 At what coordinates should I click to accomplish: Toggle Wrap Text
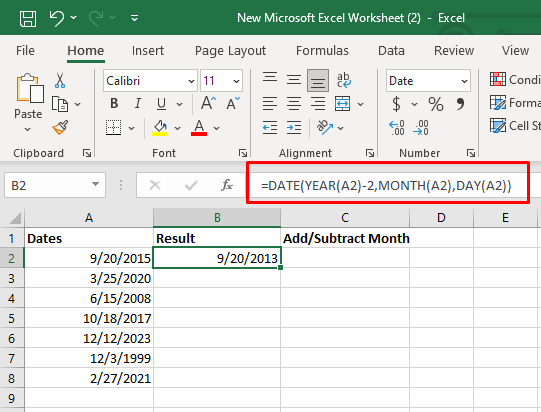343,80
